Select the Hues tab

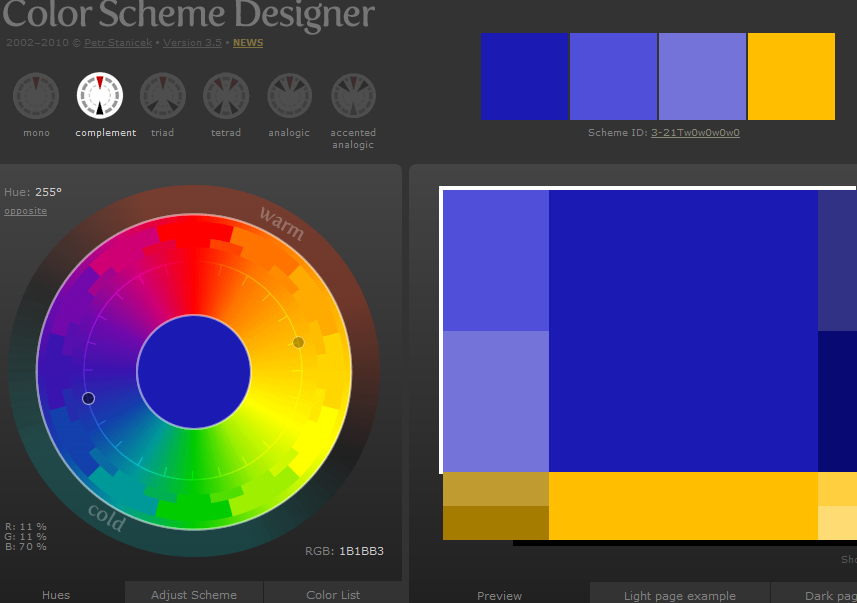click(x=55, y=594)
